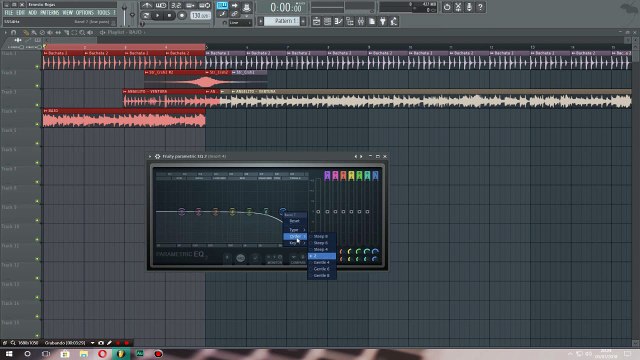Open the Playlist view icon

(316, 21)
